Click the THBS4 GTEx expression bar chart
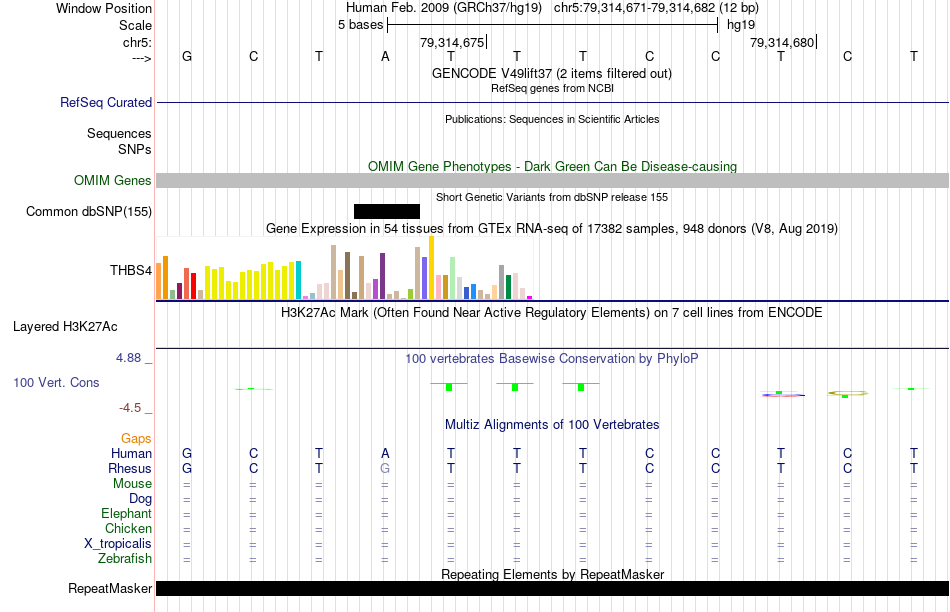This screenshot has height=612, width=950. point(344,268)
